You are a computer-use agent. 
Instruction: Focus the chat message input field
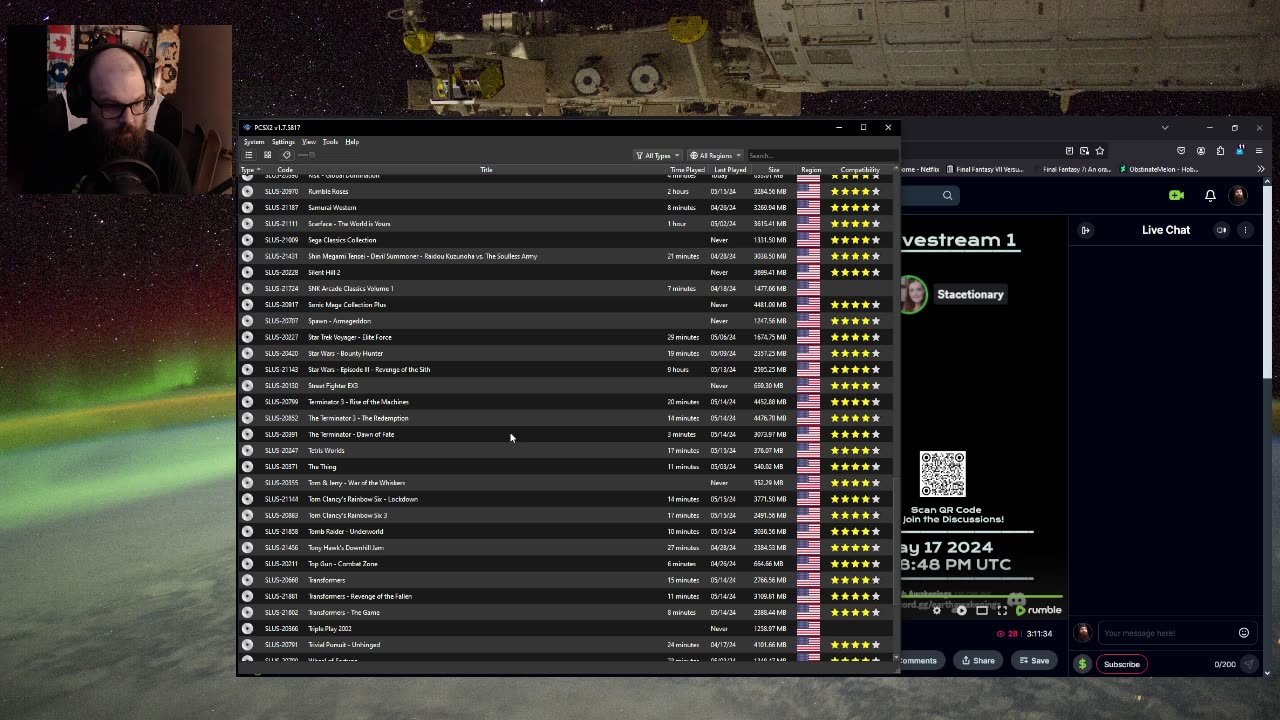pos(1166,633)
